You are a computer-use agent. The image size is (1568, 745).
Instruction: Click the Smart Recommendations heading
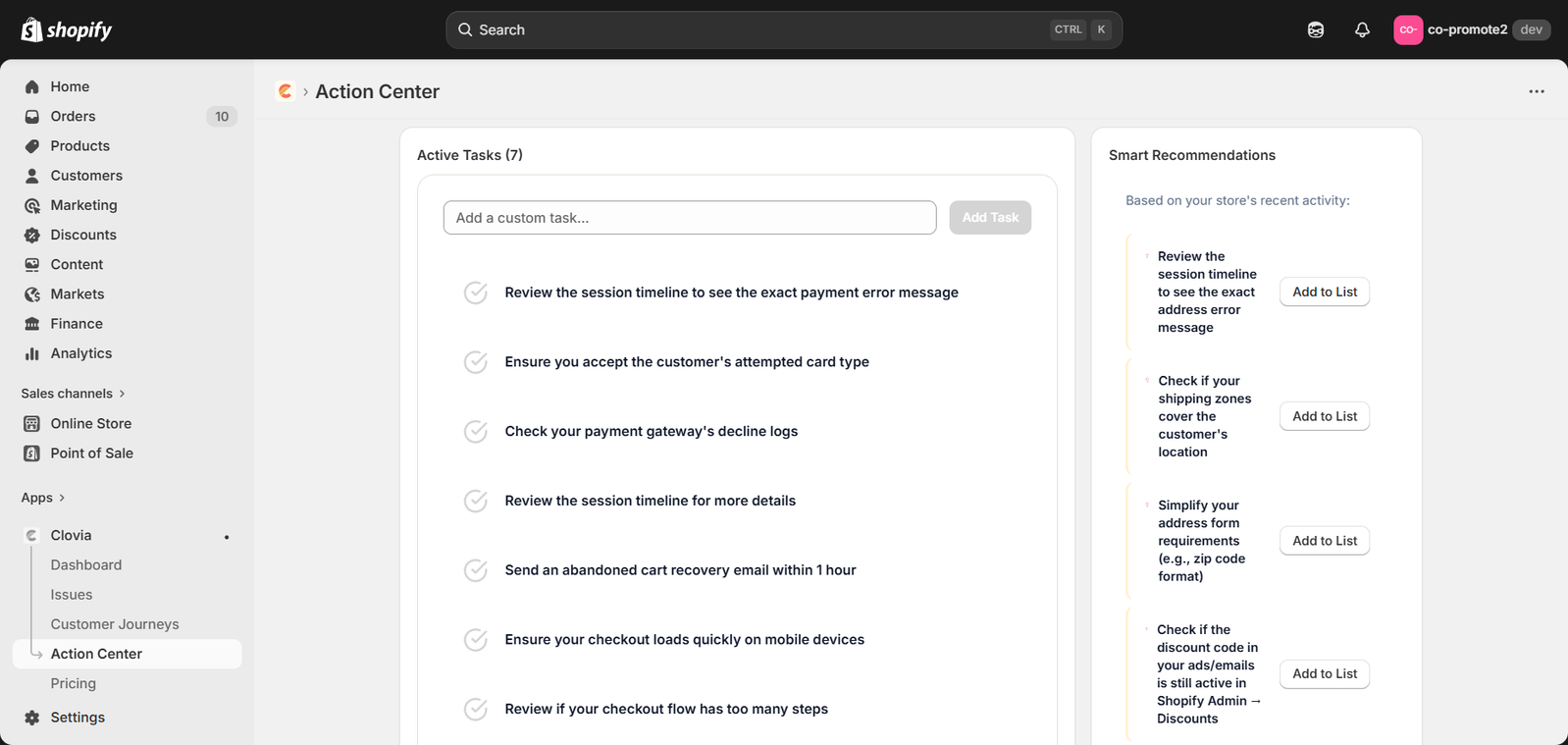point(1192,155)
